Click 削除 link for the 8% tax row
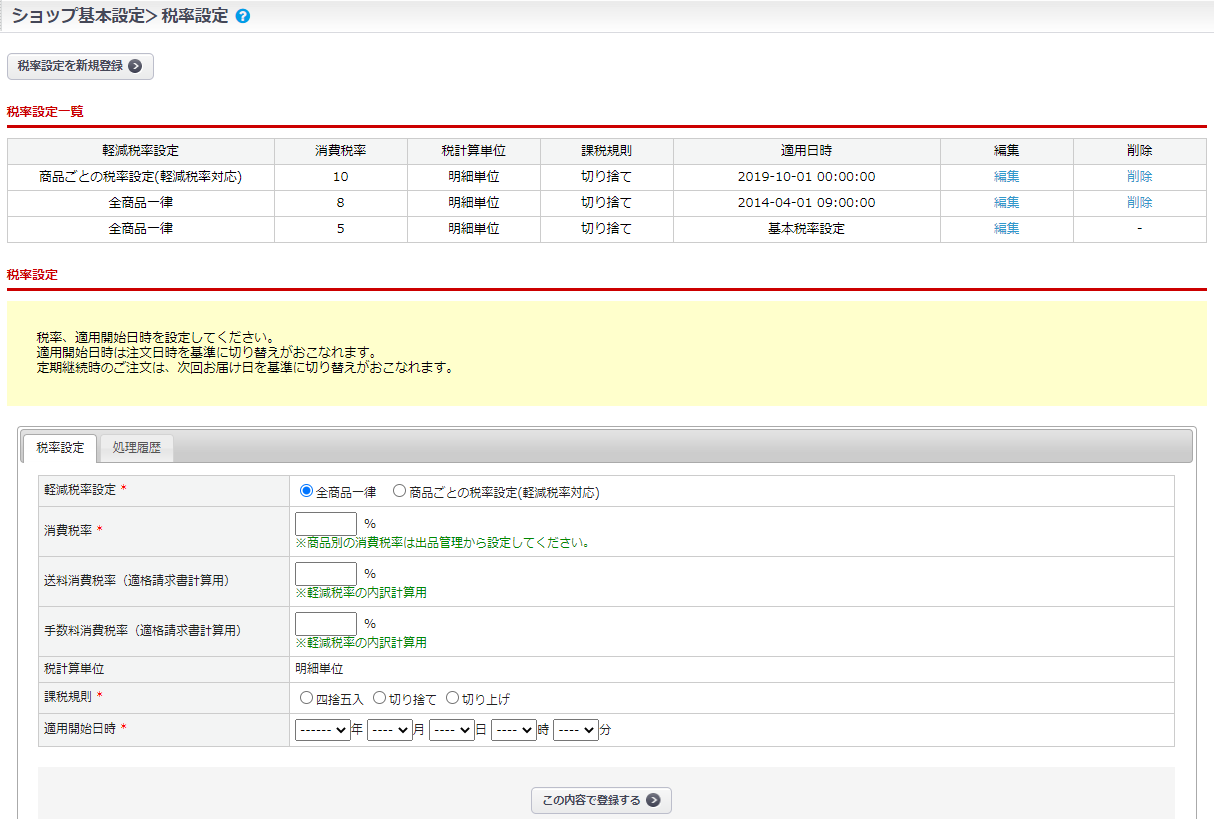The width and height of the screenshot is (1214, 819). (x=1139, y=203)
